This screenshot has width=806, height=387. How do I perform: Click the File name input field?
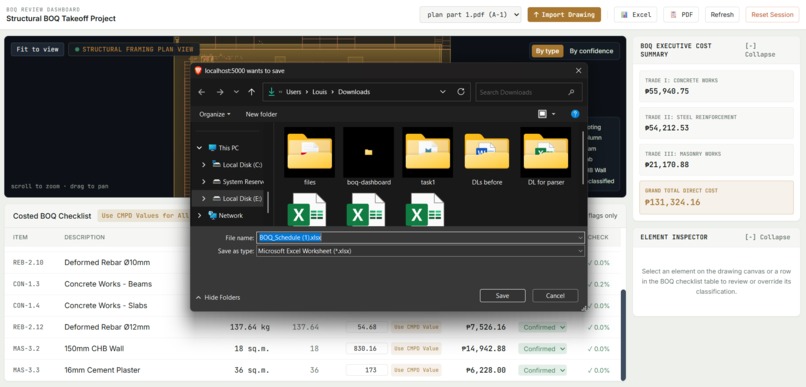click(420, 237)
